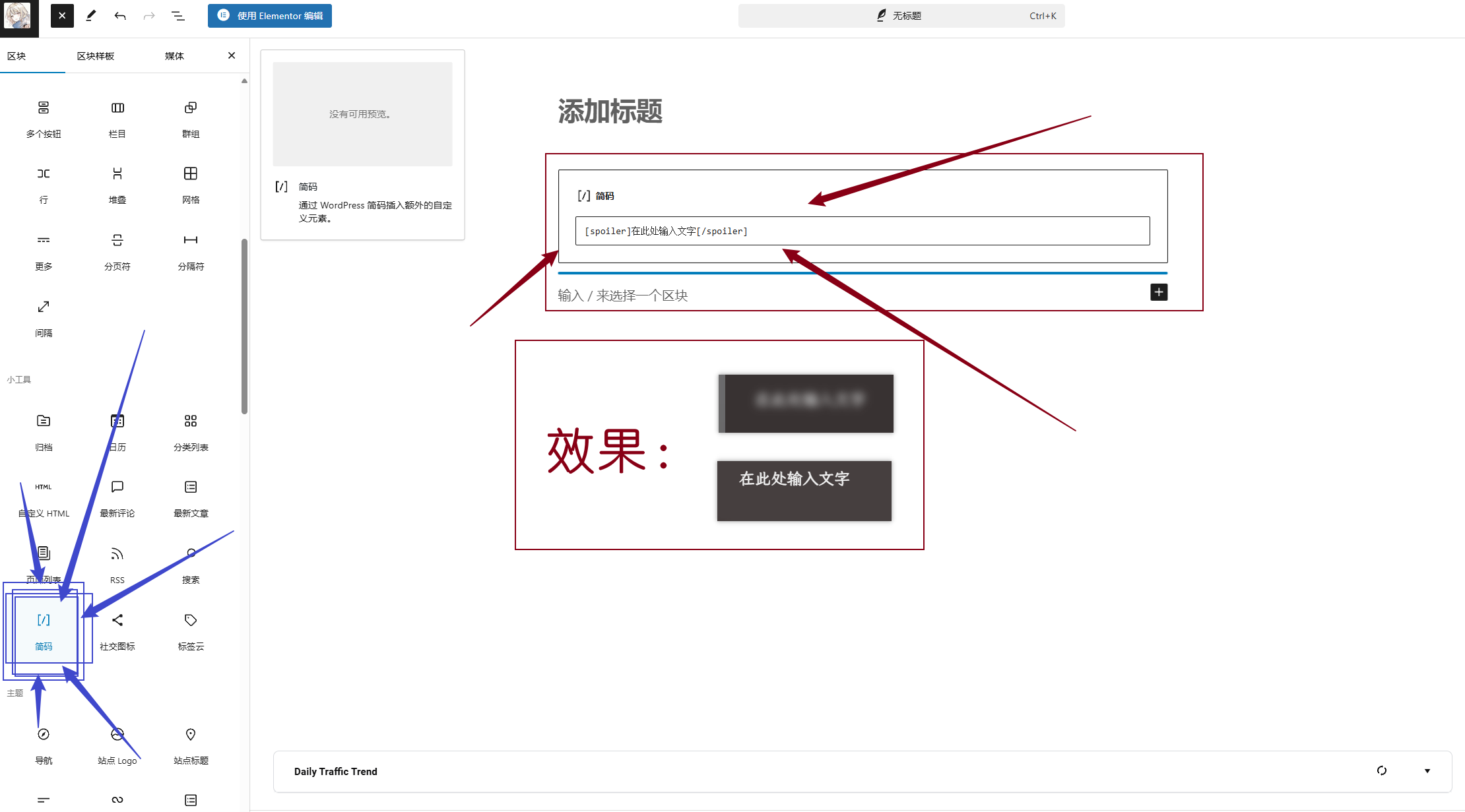Insert the 归档 archives widget

tap(44, 433)
